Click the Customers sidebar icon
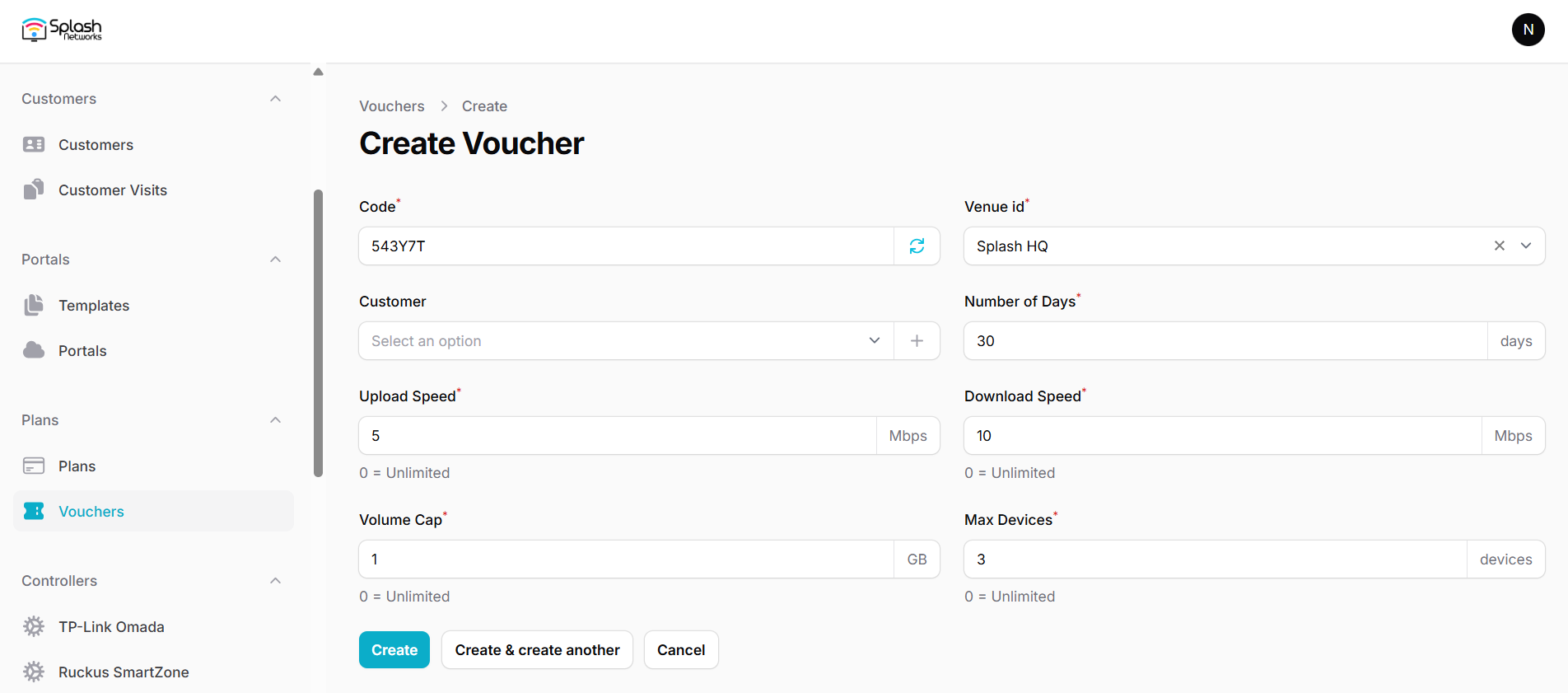 34,145
